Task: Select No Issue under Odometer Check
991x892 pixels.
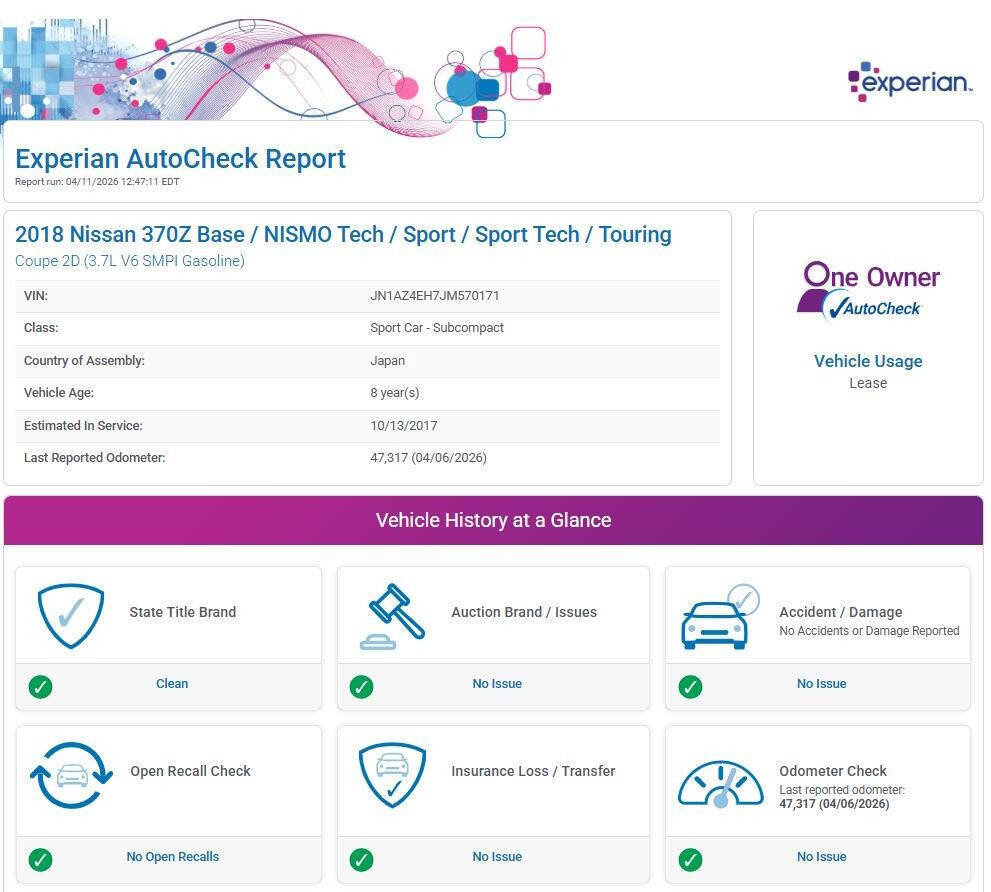Action: click(x=821, y=857)
